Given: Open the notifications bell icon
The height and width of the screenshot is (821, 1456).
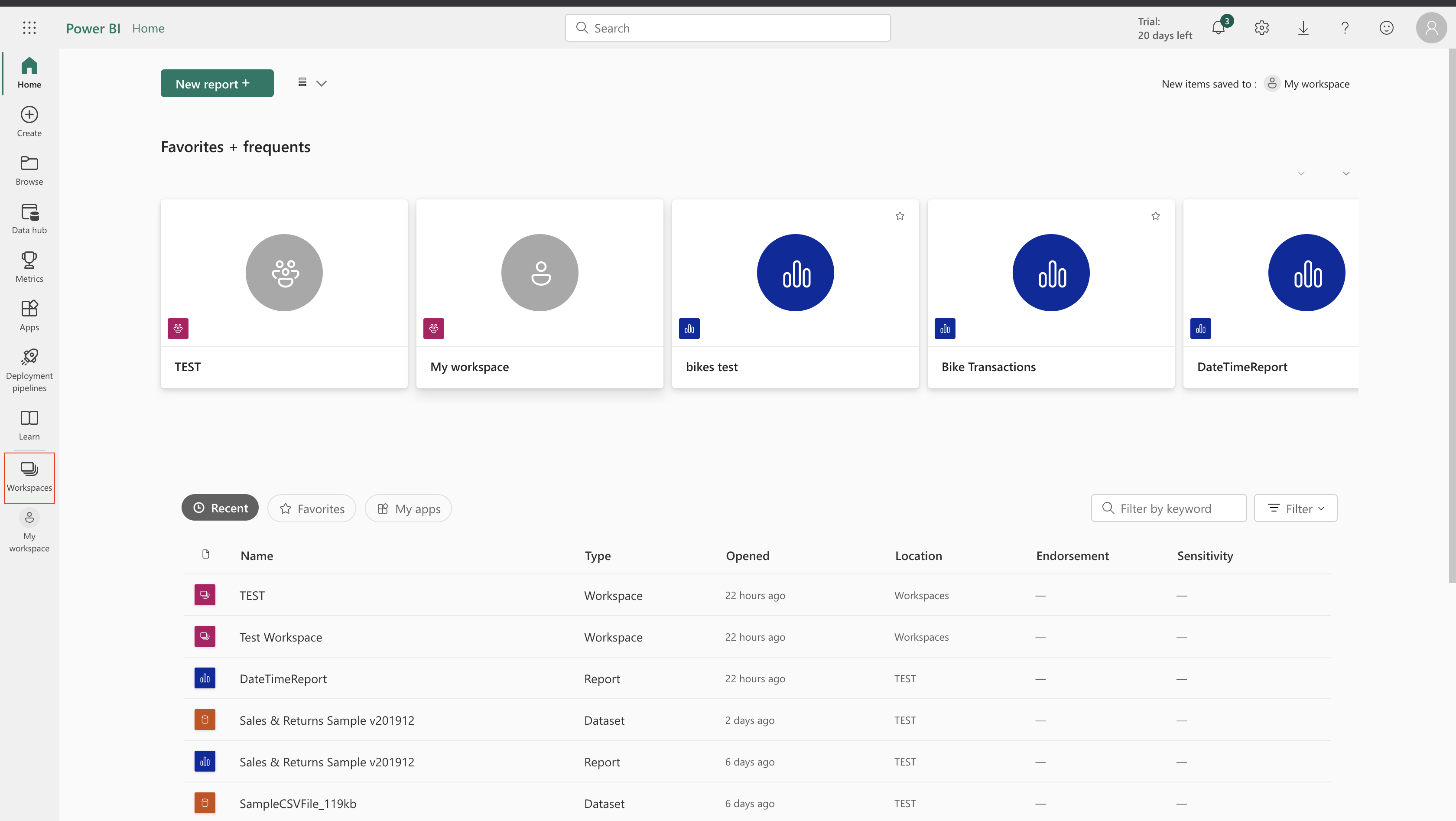Looking at the screenshot, I should point(1219,28).
